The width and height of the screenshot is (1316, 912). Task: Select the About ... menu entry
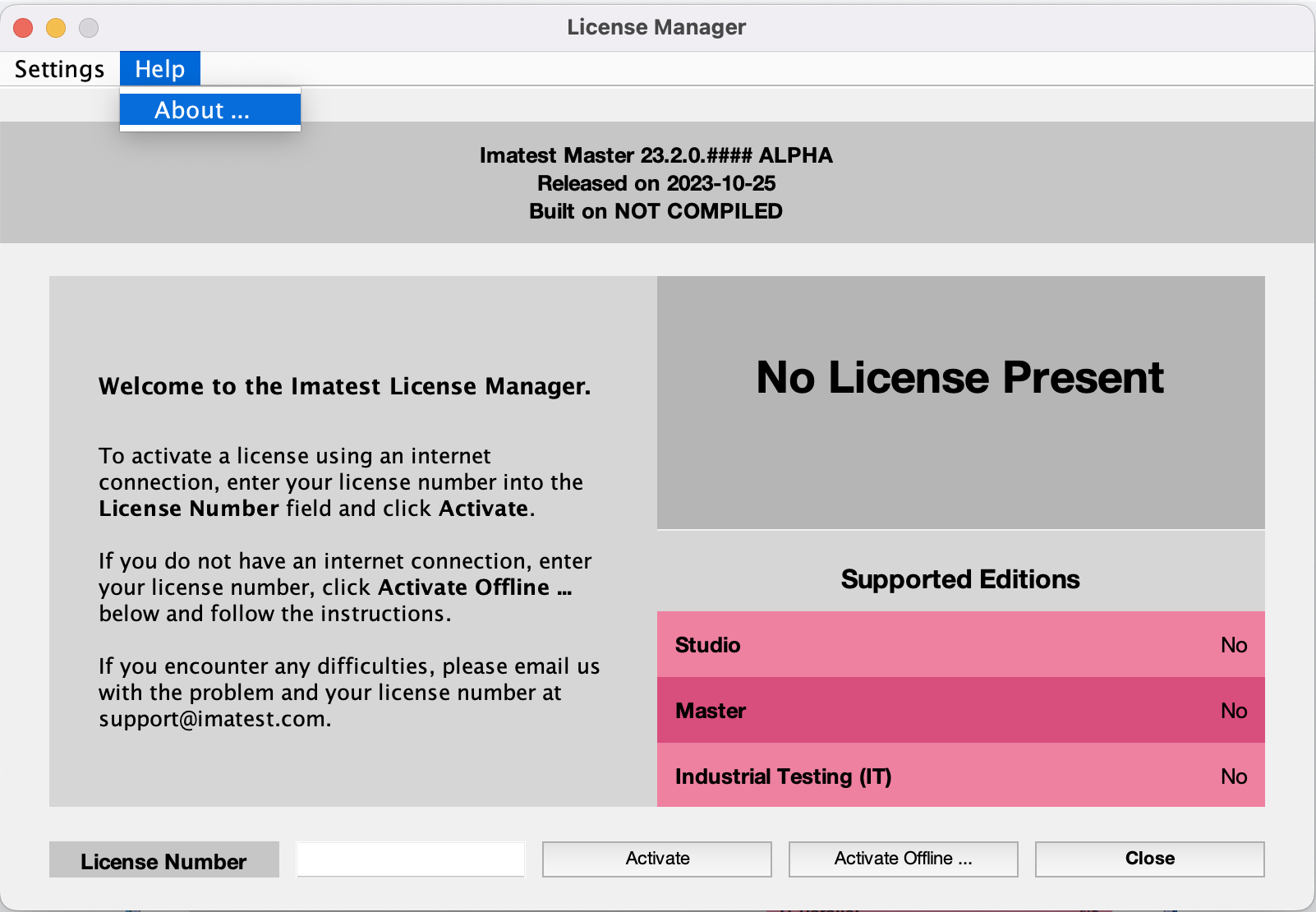point(210,110)
